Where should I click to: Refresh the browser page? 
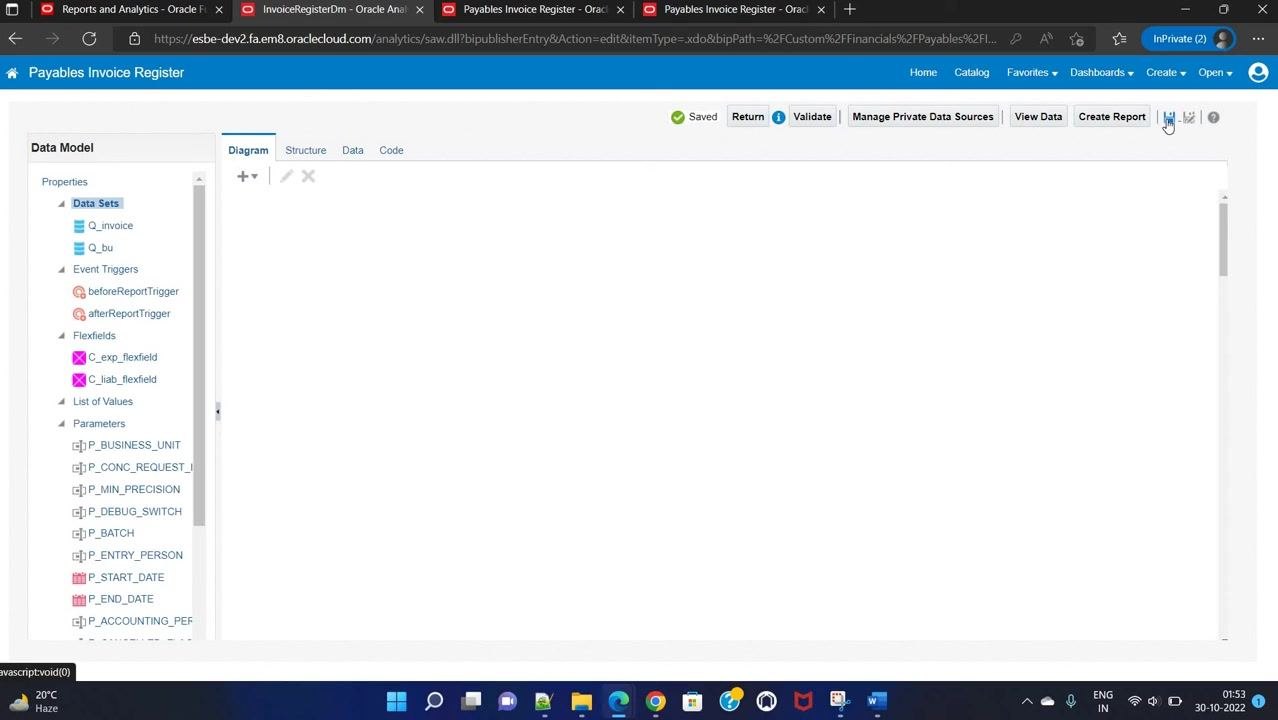(x=89, y=39)
